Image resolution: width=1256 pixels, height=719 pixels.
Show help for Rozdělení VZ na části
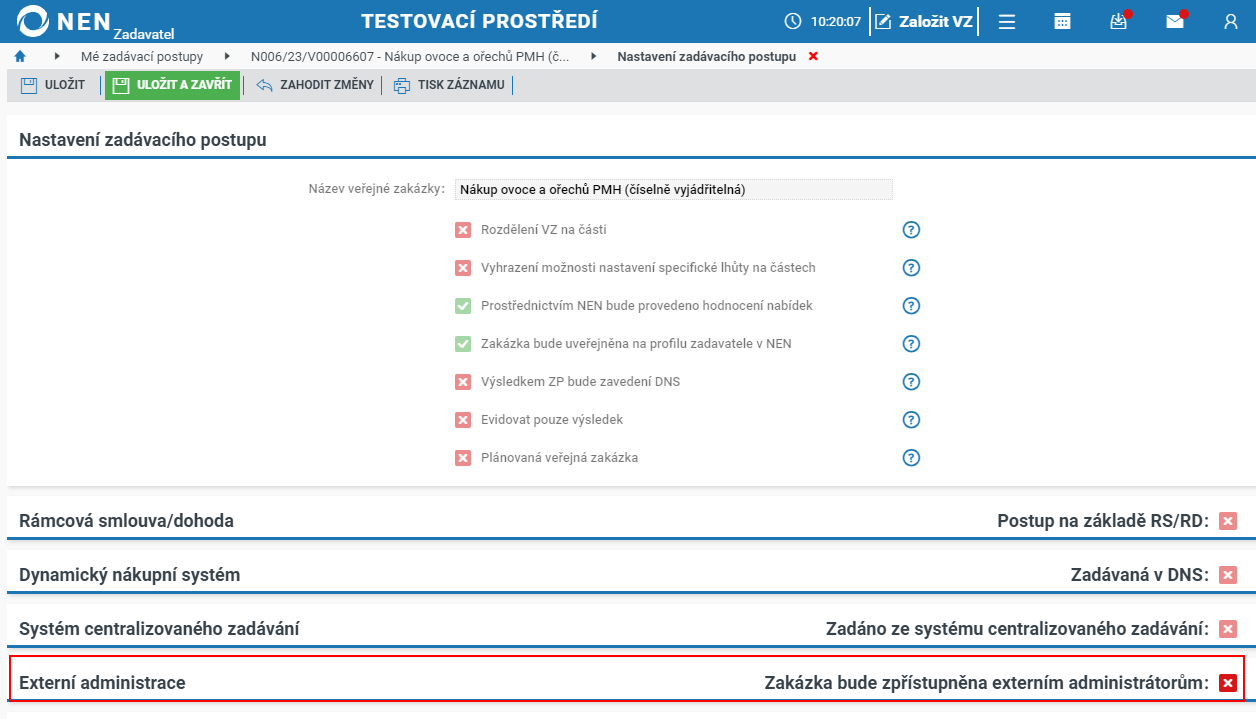911,230
